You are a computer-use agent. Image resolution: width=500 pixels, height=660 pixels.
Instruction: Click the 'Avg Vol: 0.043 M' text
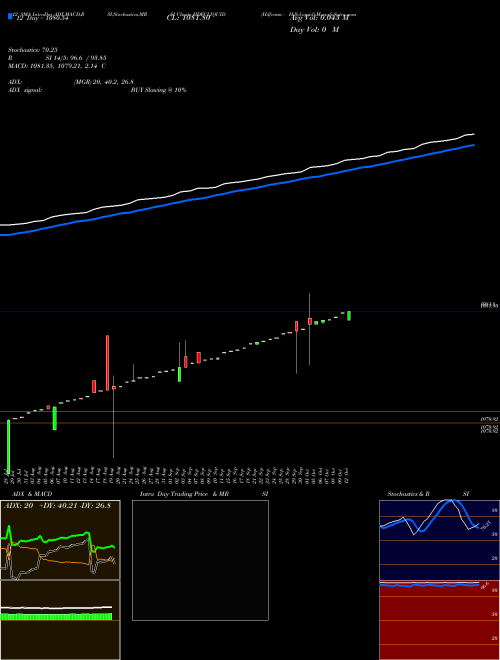pyautogui.click(x=319, y=18)
